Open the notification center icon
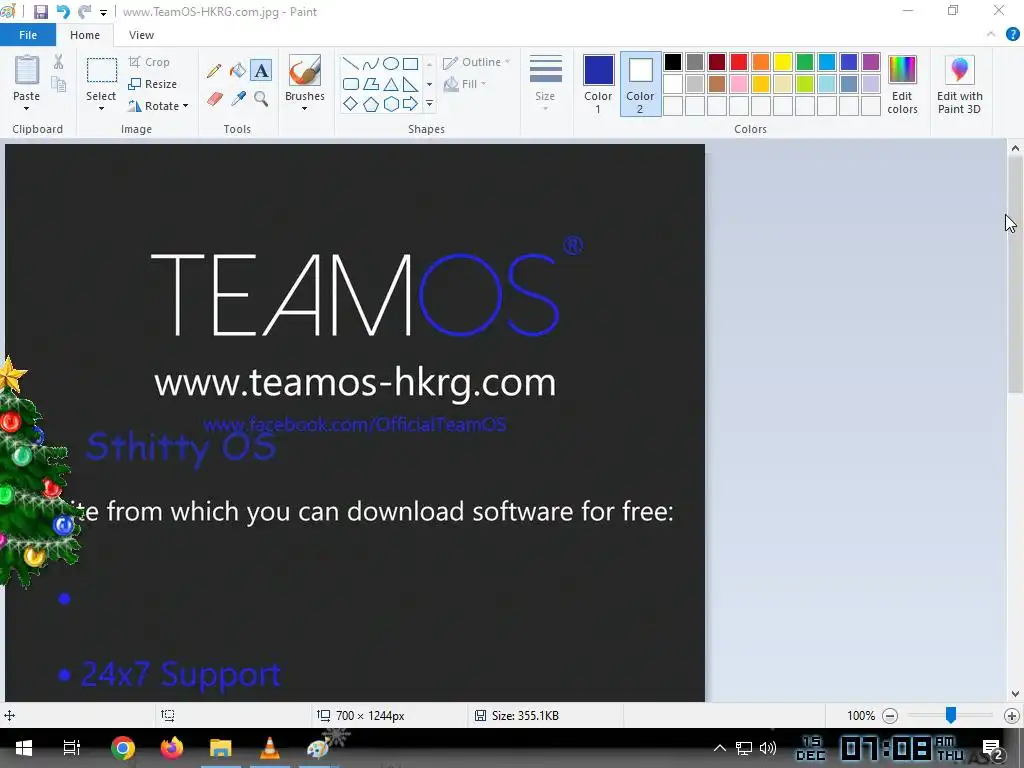This screenshot has width=1024, height=768. click(992, 748)
